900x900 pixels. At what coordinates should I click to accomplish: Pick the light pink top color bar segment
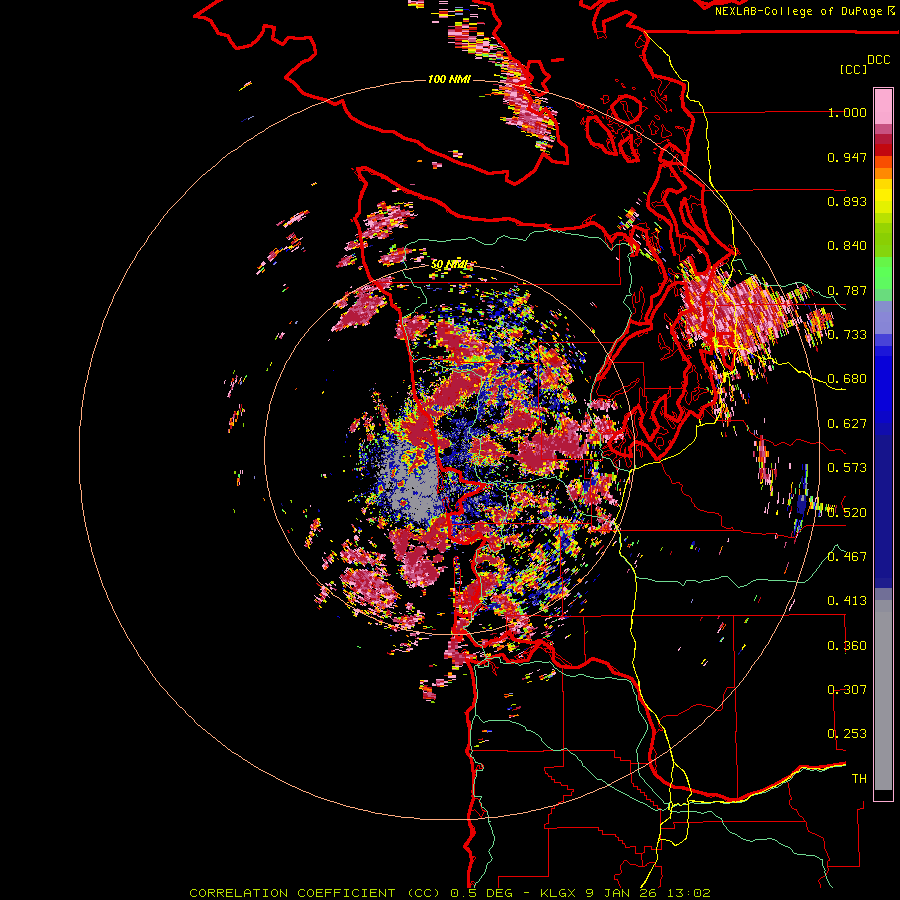[x=883, y=106]
